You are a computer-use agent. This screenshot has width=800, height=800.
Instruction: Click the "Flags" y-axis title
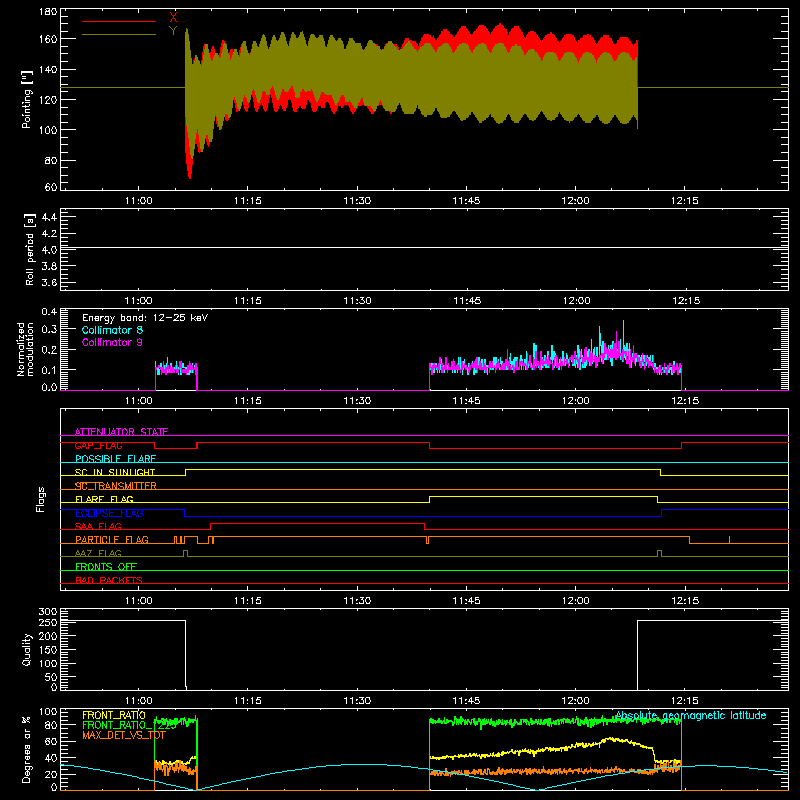(x=40, y=499)
